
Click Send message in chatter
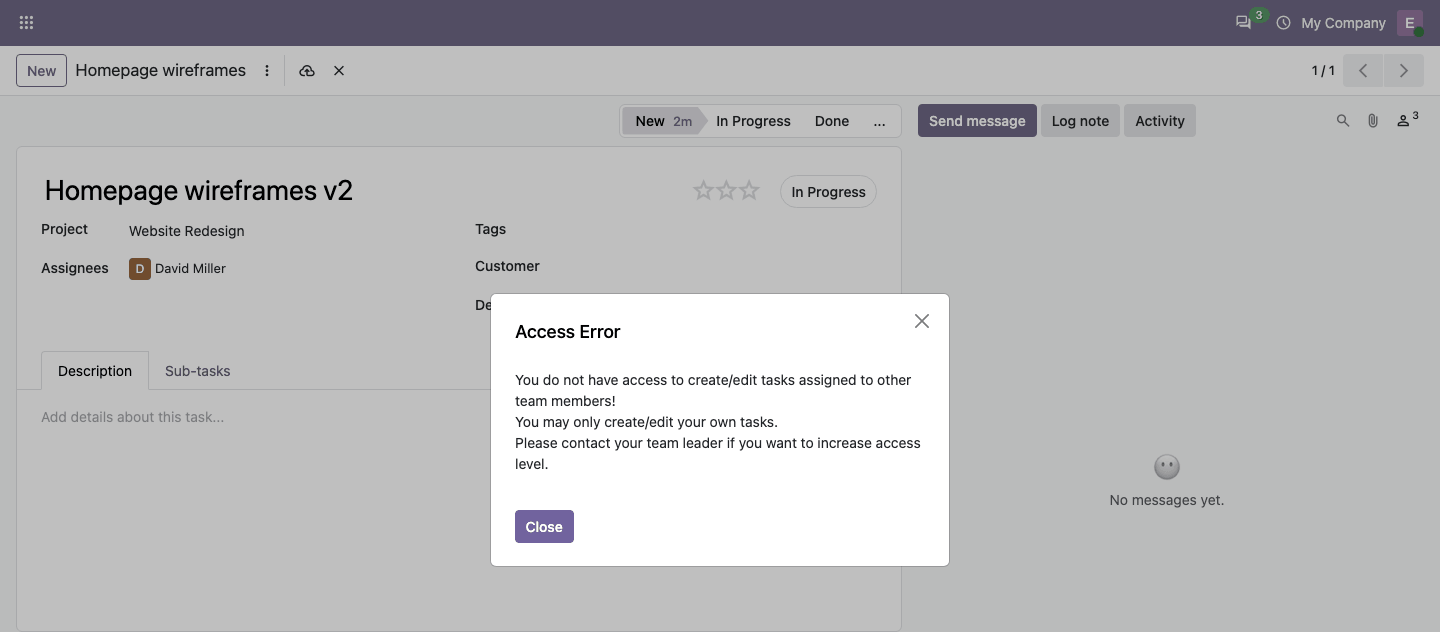(x=977, y=121)
